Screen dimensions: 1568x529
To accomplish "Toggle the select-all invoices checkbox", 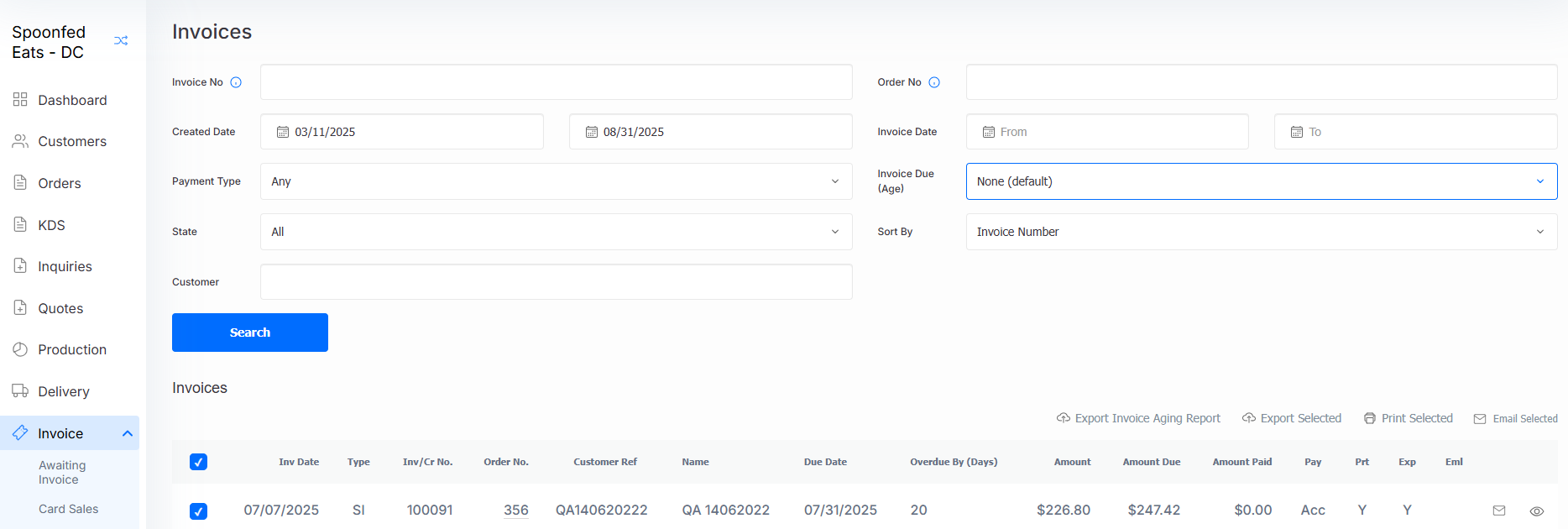I will pos(198,462).
